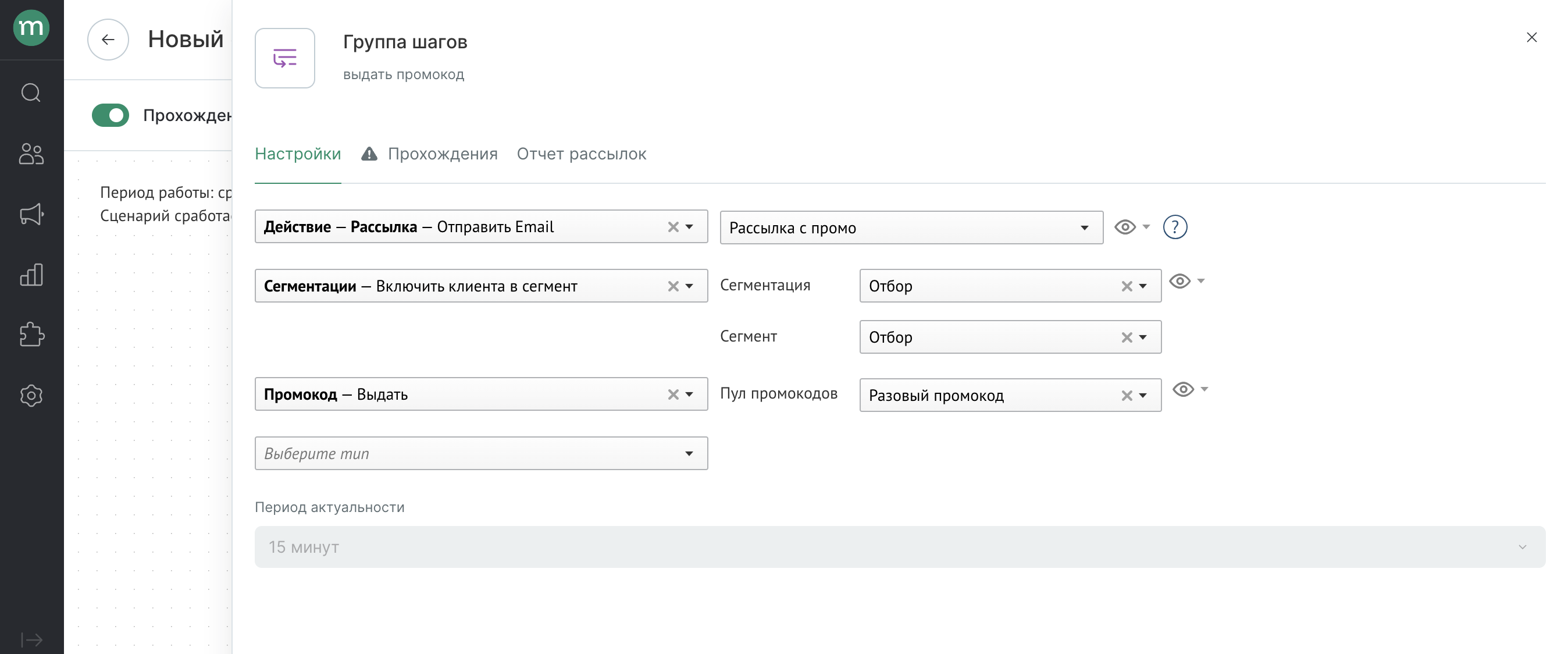Toggle the eye icon for Пул промокодов row

pos(1183,389)
